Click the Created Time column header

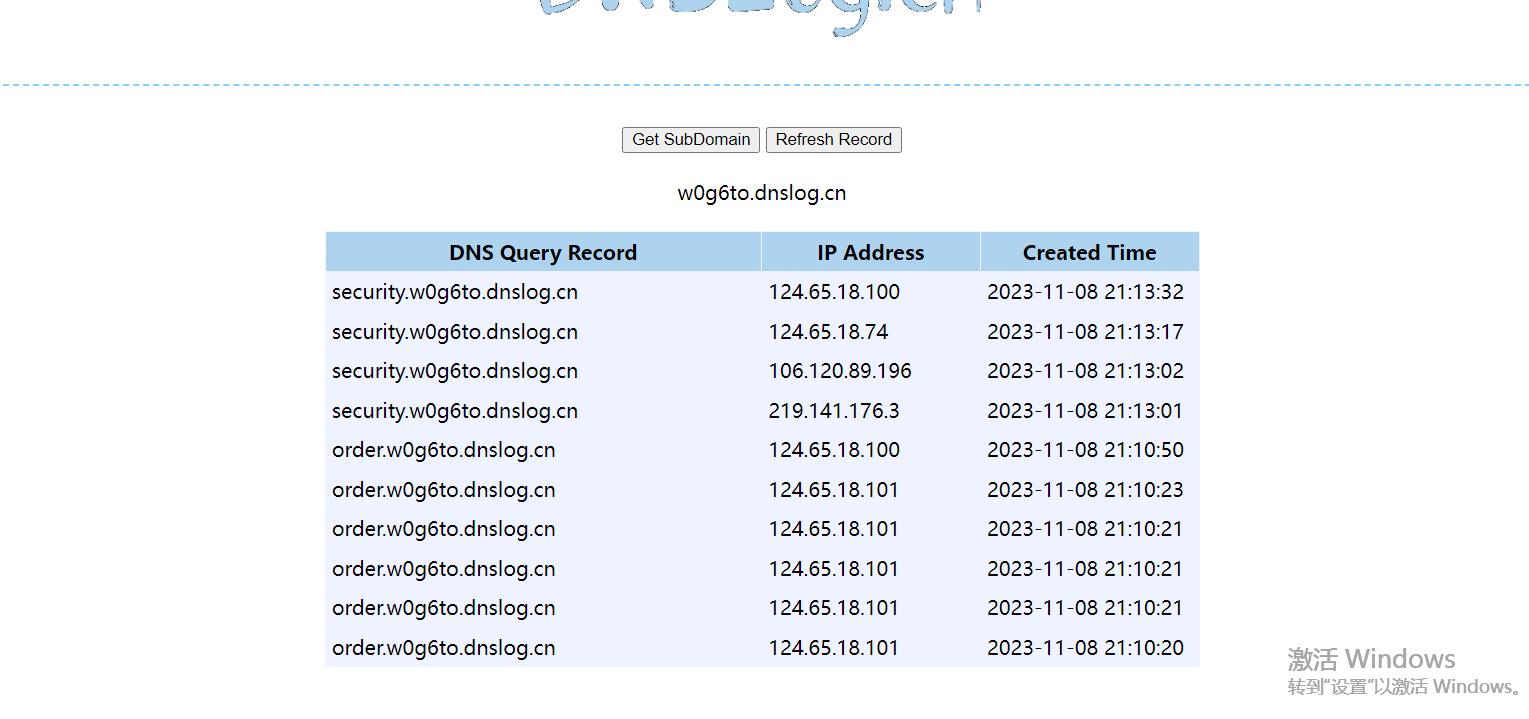coord(1090,252)
